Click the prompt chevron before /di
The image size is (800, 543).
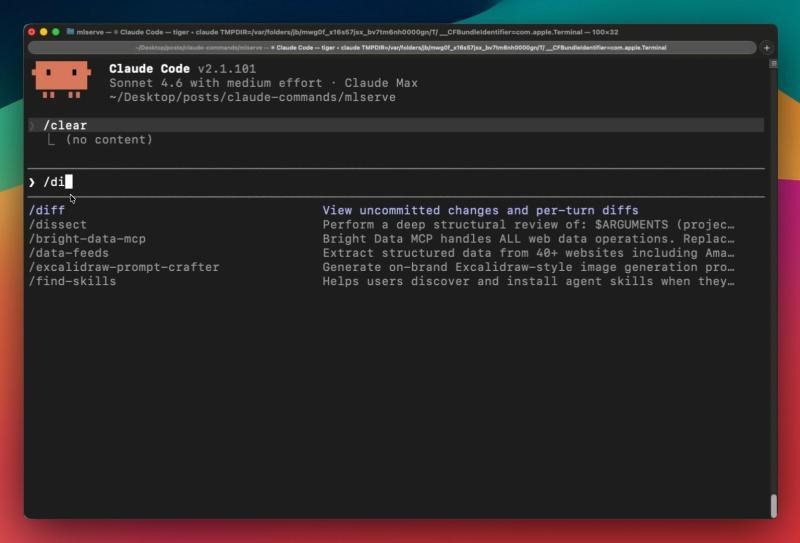(32, 182)
